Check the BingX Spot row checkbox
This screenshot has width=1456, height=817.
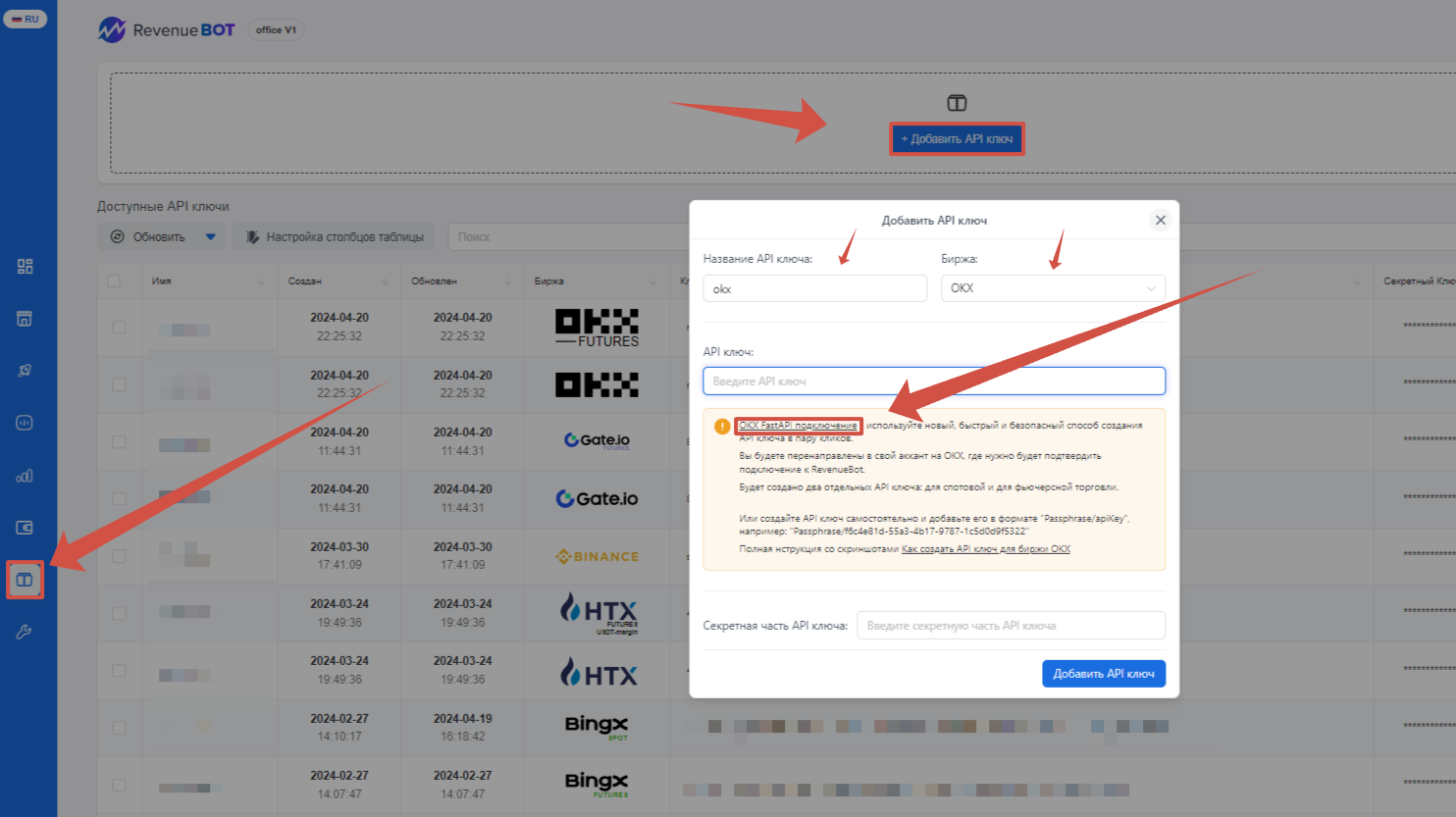tap(119, 728)
